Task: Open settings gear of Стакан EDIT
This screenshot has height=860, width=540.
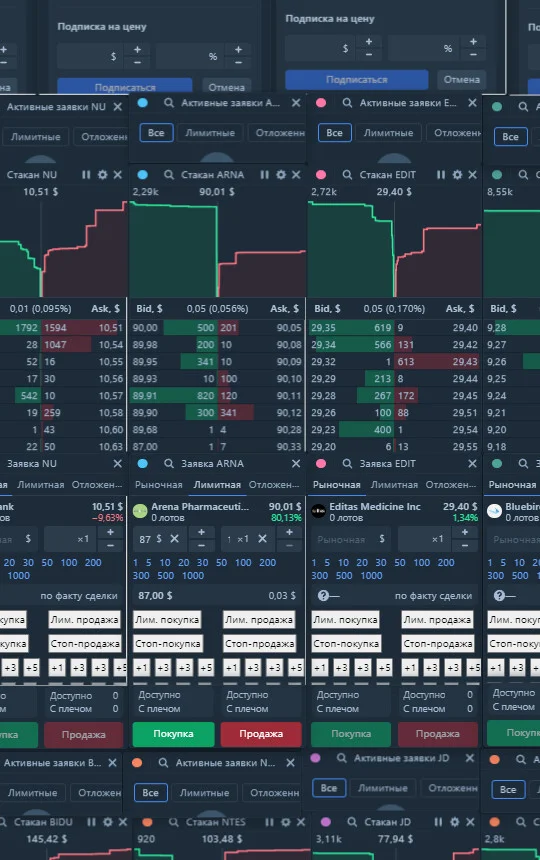Action: click(457, 174)
